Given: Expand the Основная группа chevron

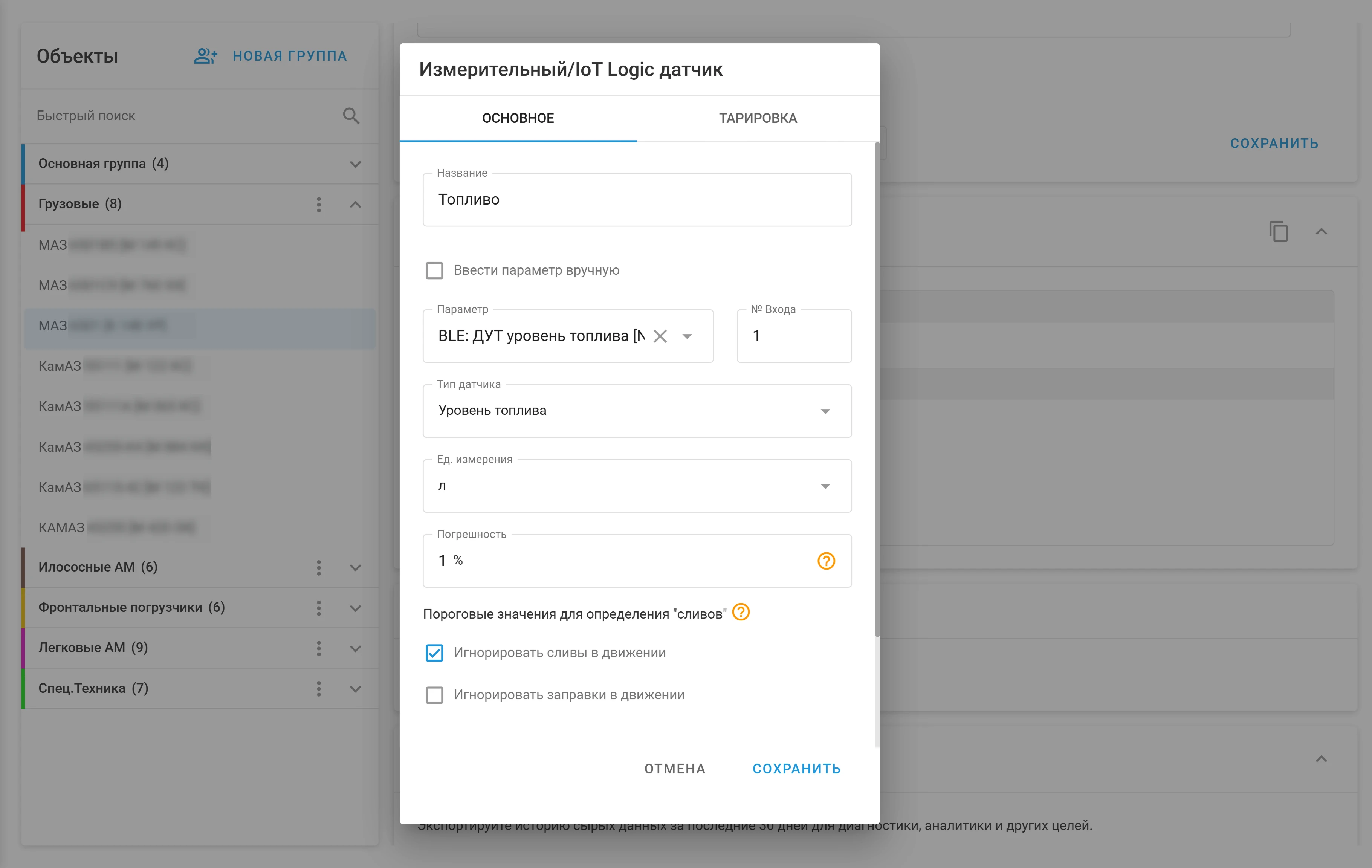Looking at the screenshot, I should pos(356,164).
